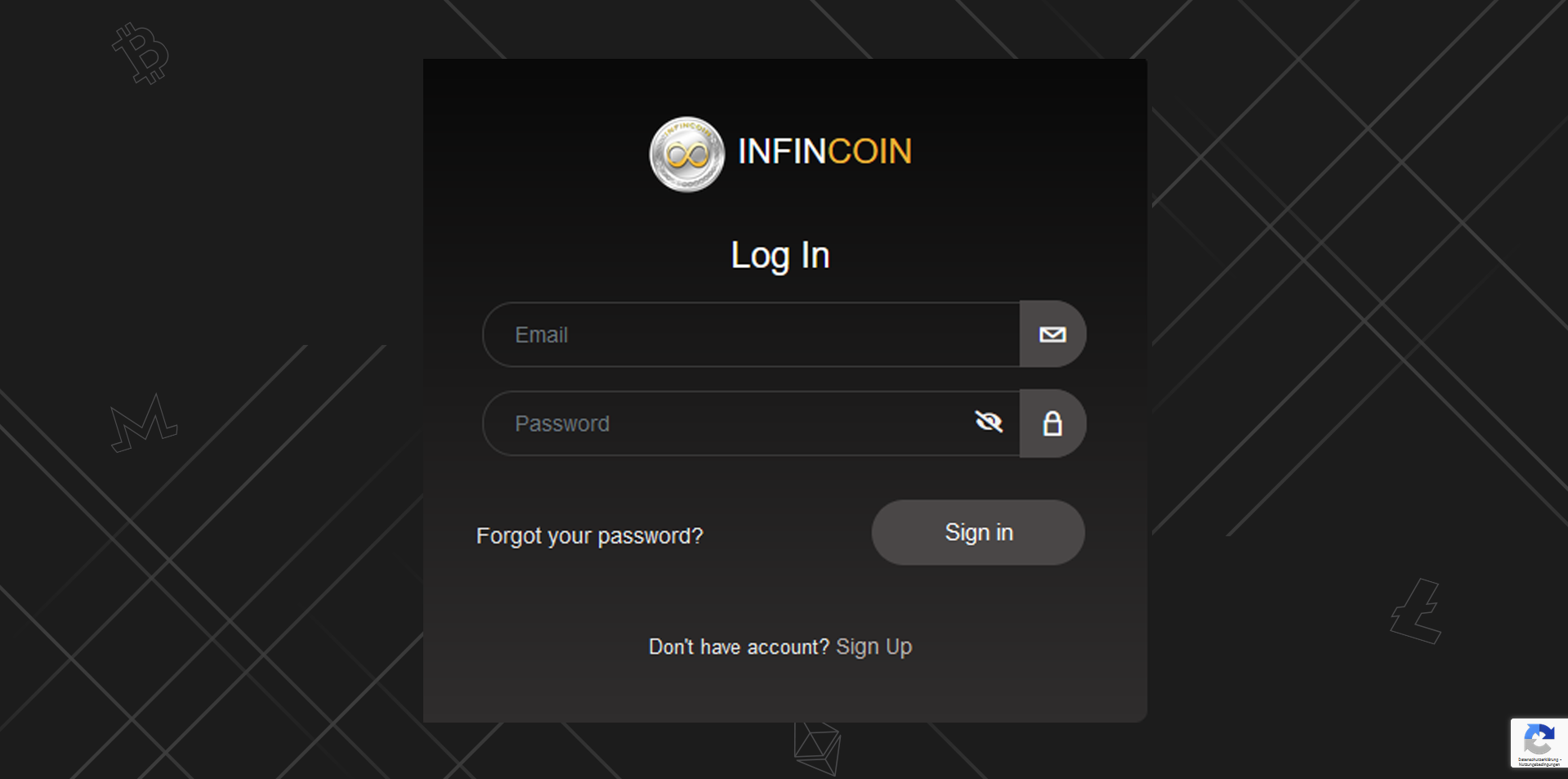Click the padlock icon beside Password
The image size is (1568, 779).
1052,423
